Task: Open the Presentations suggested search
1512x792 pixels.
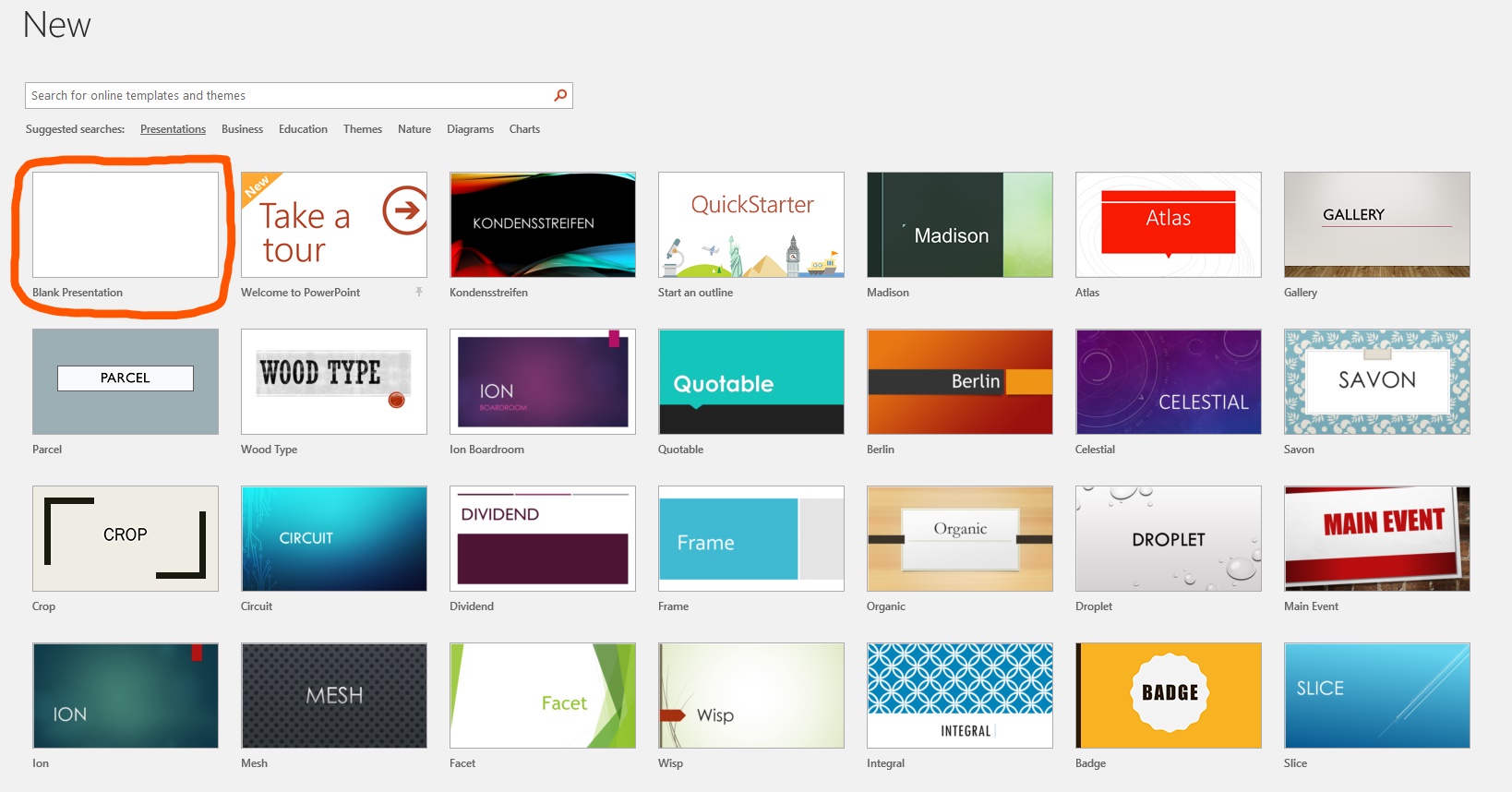Action: point(173,129)
